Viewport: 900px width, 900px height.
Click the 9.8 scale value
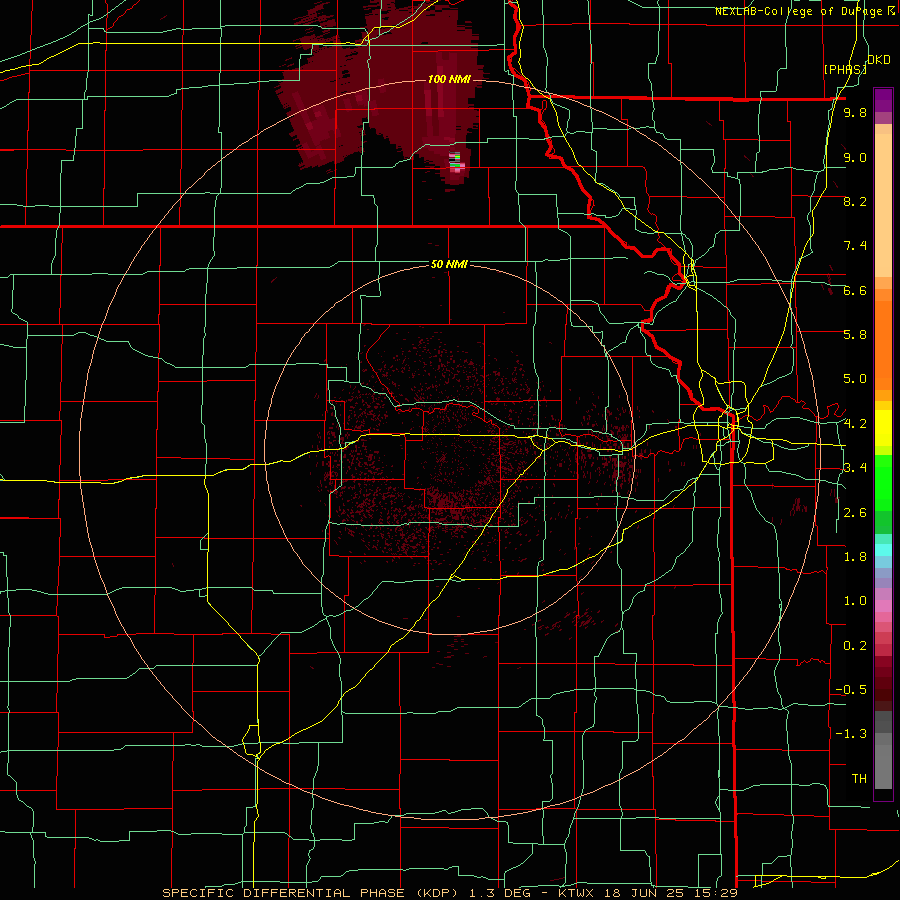[855, 113]
